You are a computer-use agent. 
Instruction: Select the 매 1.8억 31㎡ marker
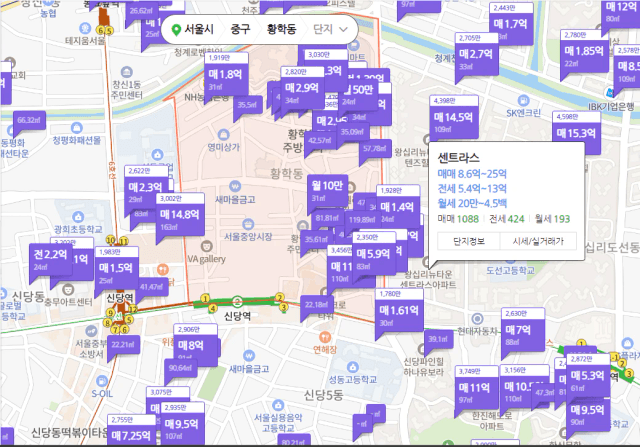pos(226,74)
